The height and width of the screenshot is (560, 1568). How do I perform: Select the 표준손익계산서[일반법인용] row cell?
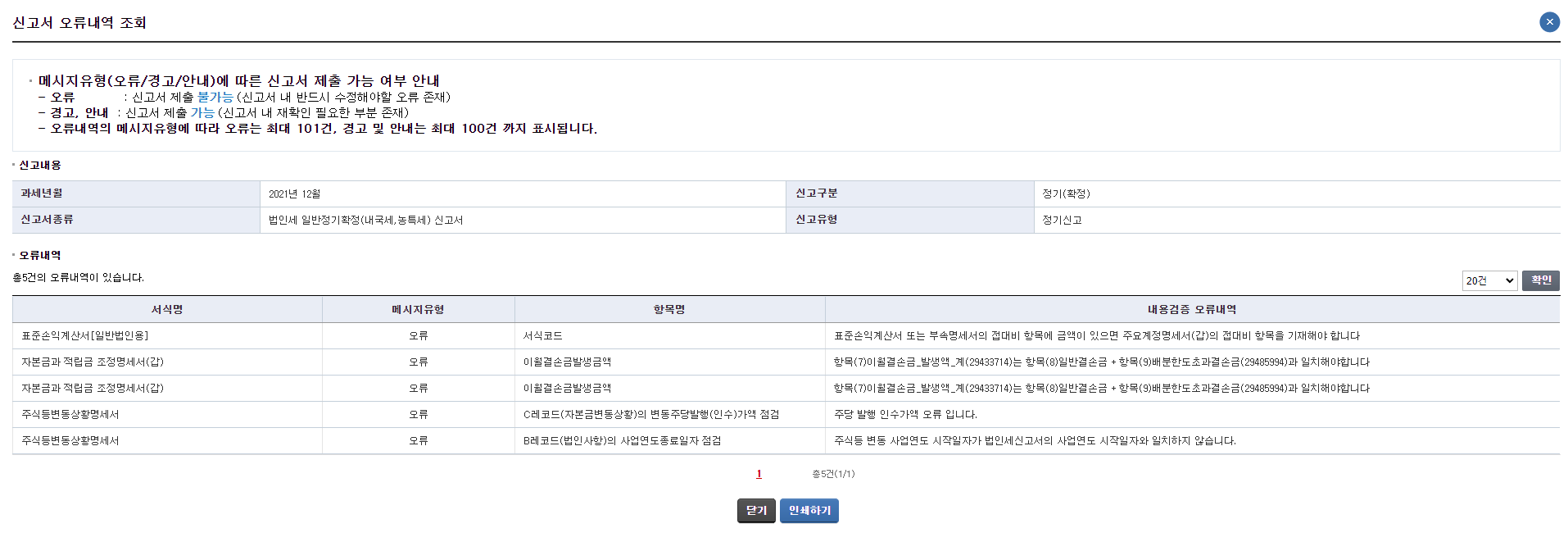click(x=85, y=336)
